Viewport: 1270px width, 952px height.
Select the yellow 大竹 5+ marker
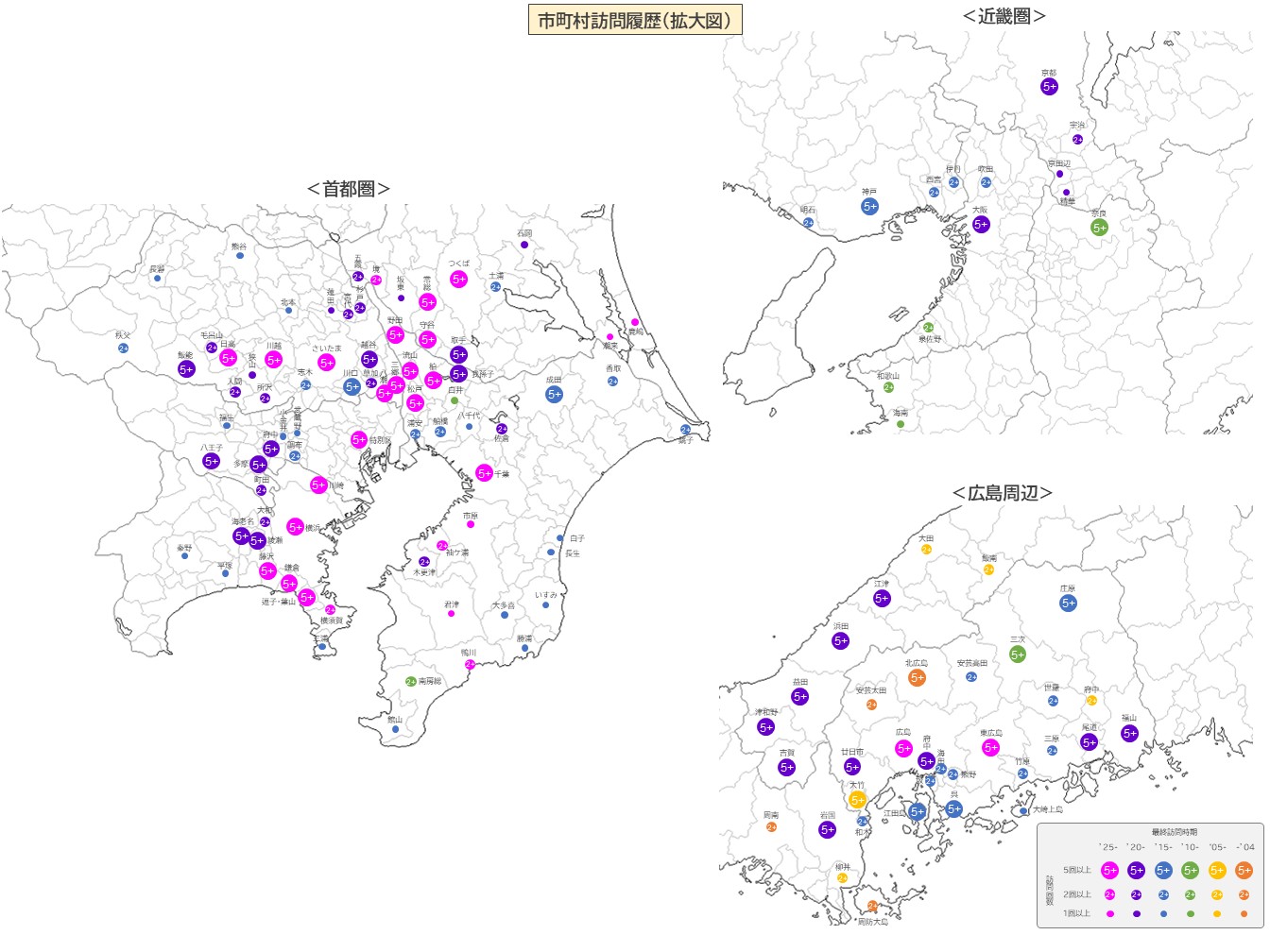857,800
